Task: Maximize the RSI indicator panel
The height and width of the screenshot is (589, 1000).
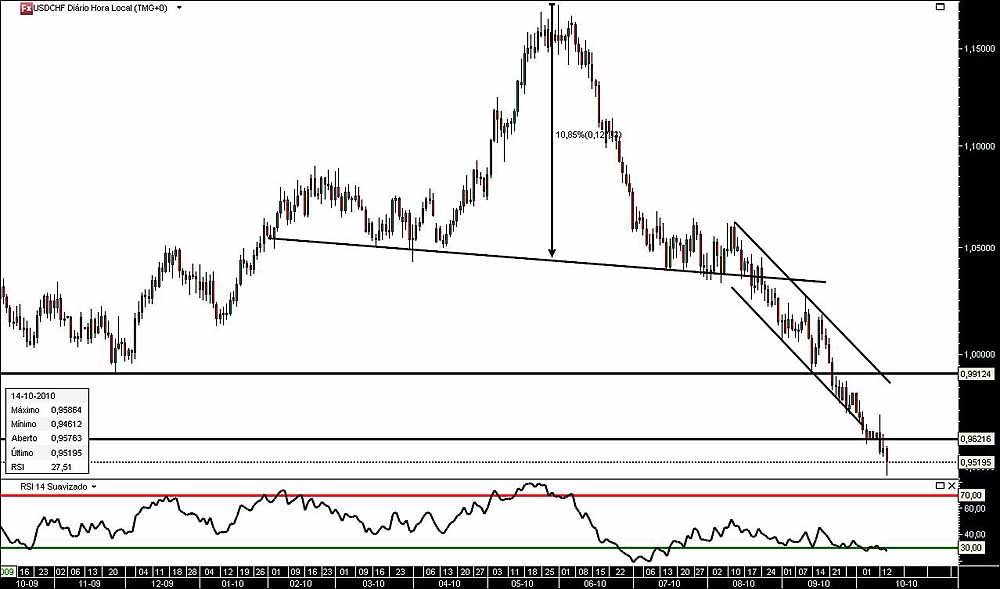Action: click(x=940, y=486)
